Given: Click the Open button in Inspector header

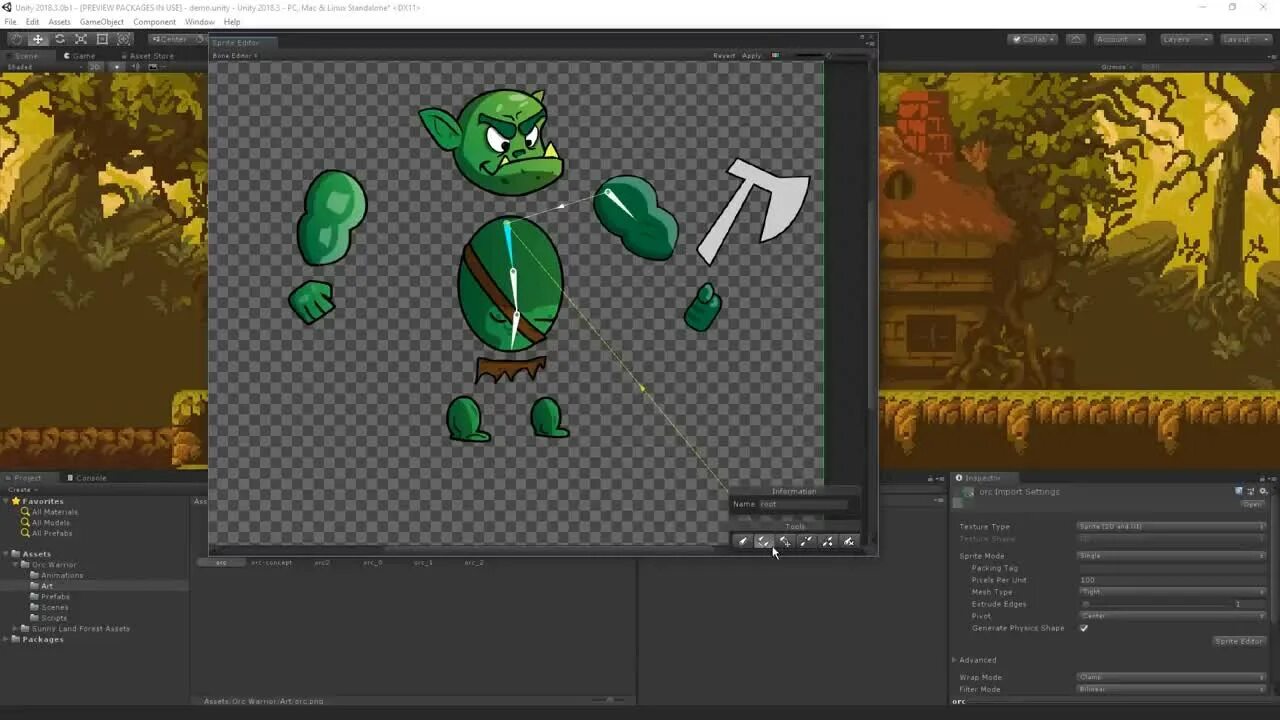Looking at the screenshot, I should (x=1252, y=504).
